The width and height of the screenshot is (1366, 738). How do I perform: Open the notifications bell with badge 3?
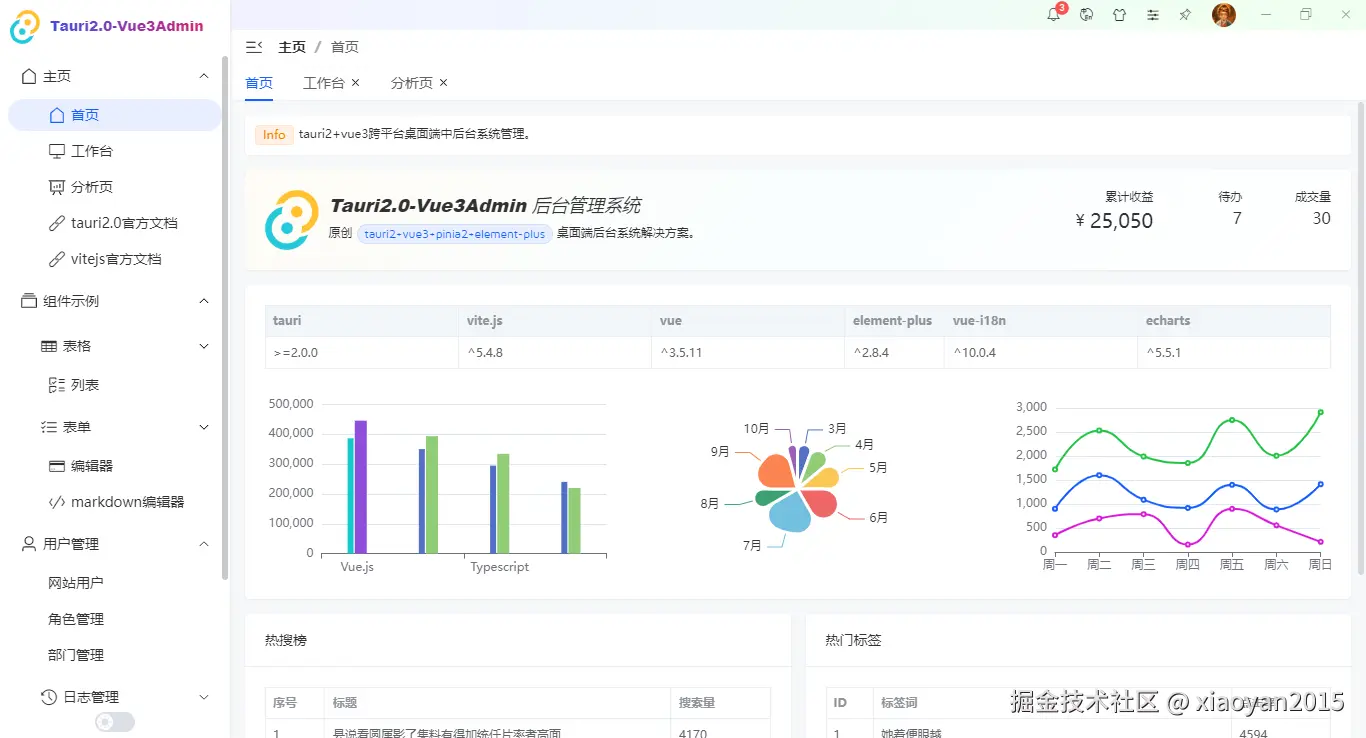coord(1053,15)
